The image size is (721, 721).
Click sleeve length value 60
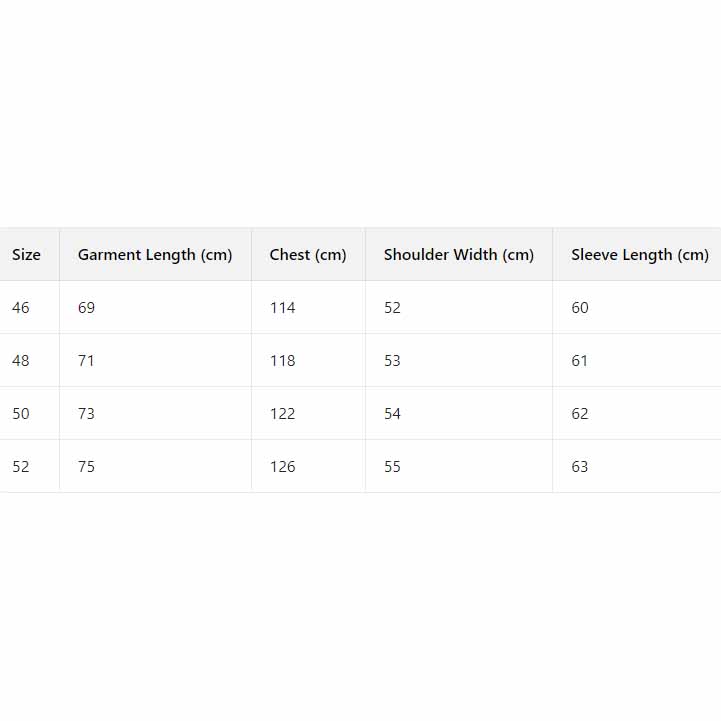click(580, 308)
